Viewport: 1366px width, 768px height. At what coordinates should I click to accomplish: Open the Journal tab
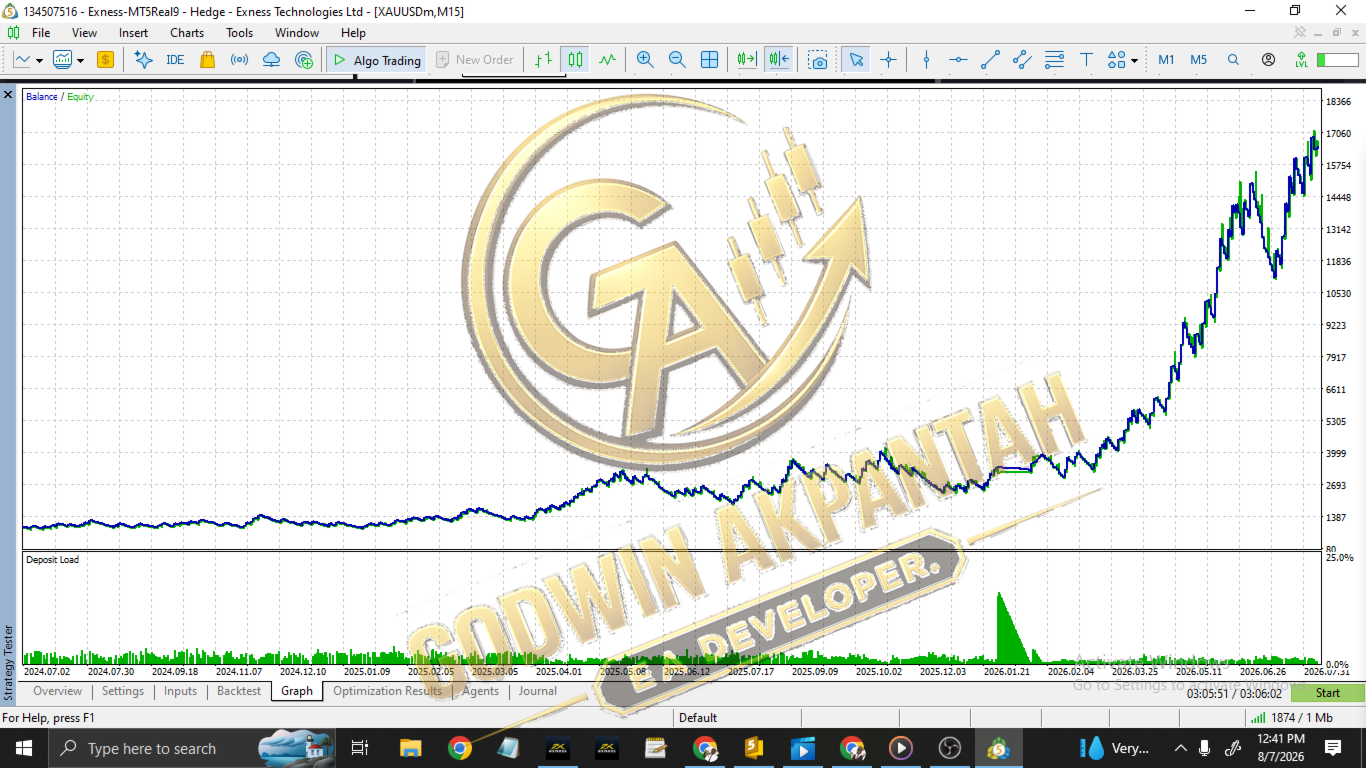[538, 691]
